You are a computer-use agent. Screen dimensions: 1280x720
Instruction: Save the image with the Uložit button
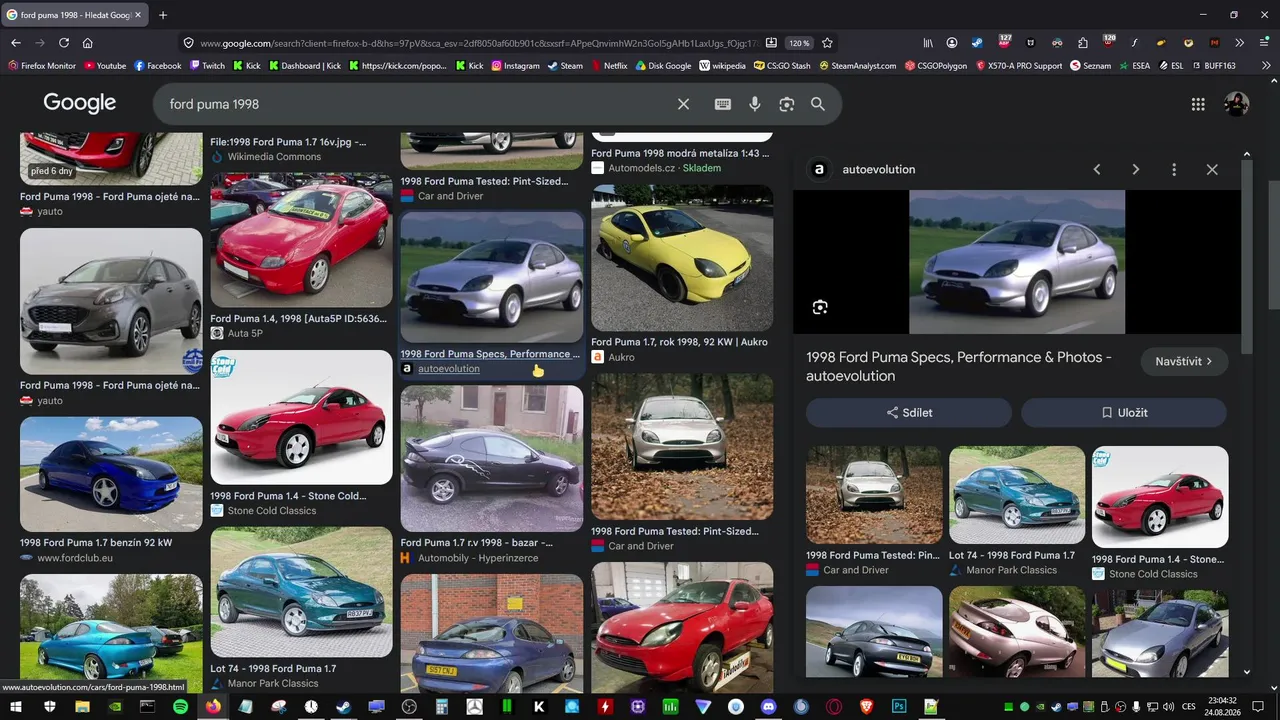[1124, 413]
